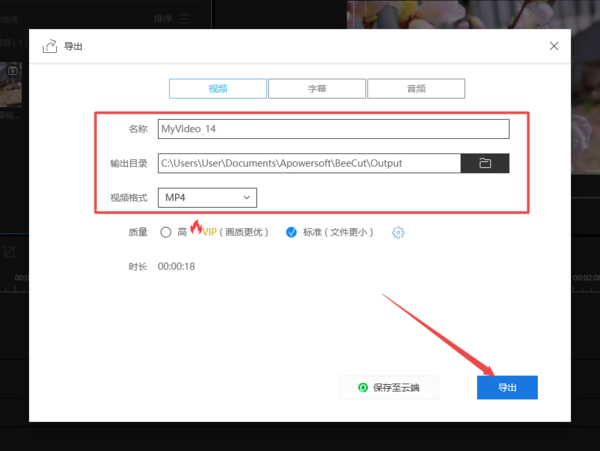Close the 导出 export dialog
The image size is (600, 451).
pyautogui.click(x=555, y=46)
